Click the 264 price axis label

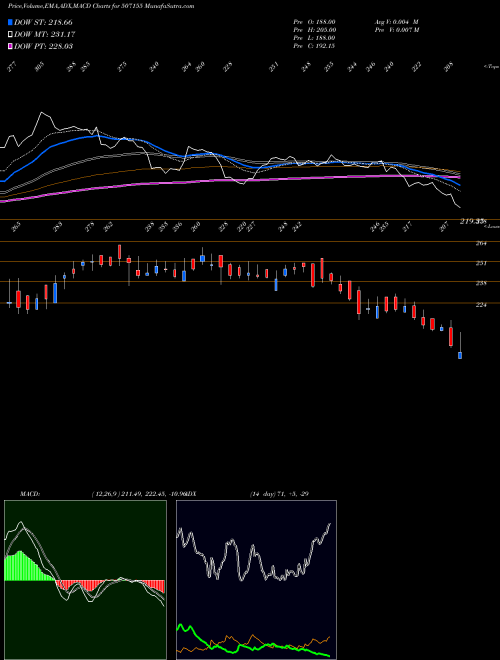click(481, 243)
